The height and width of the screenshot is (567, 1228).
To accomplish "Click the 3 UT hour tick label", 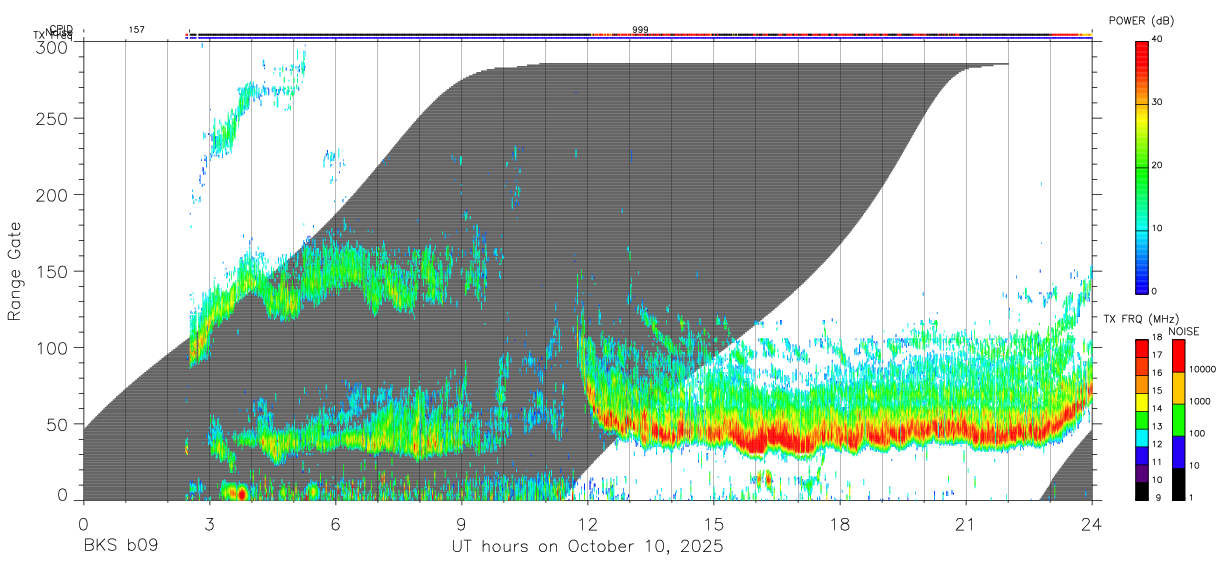I will [x=209, y=523].
